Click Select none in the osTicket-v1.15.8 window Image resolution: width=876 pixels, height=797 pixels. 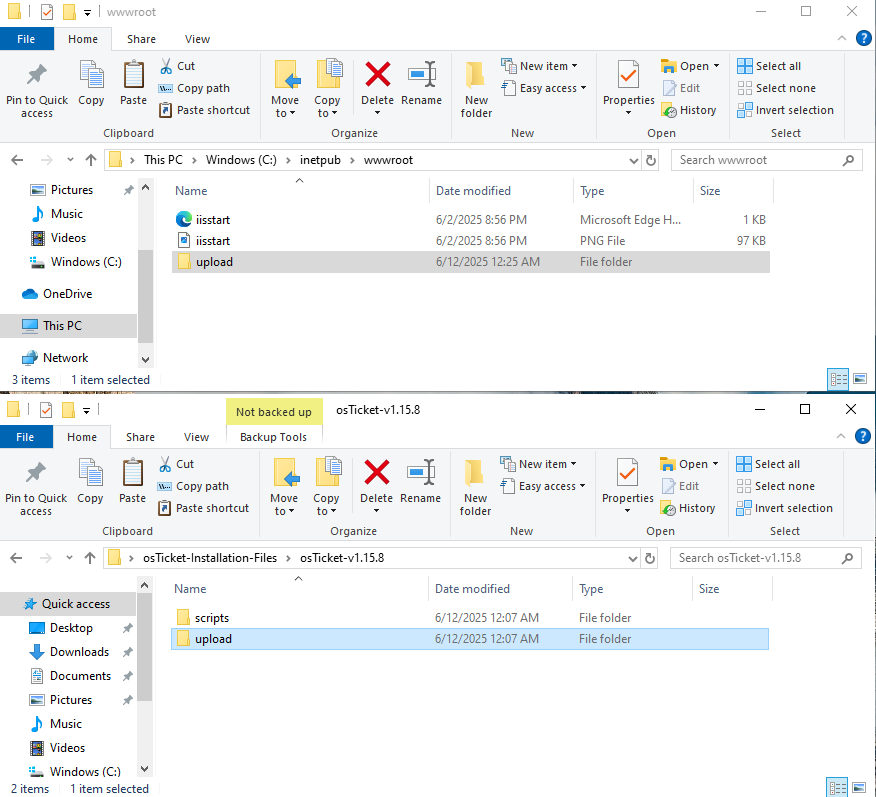tap(775, 486)
